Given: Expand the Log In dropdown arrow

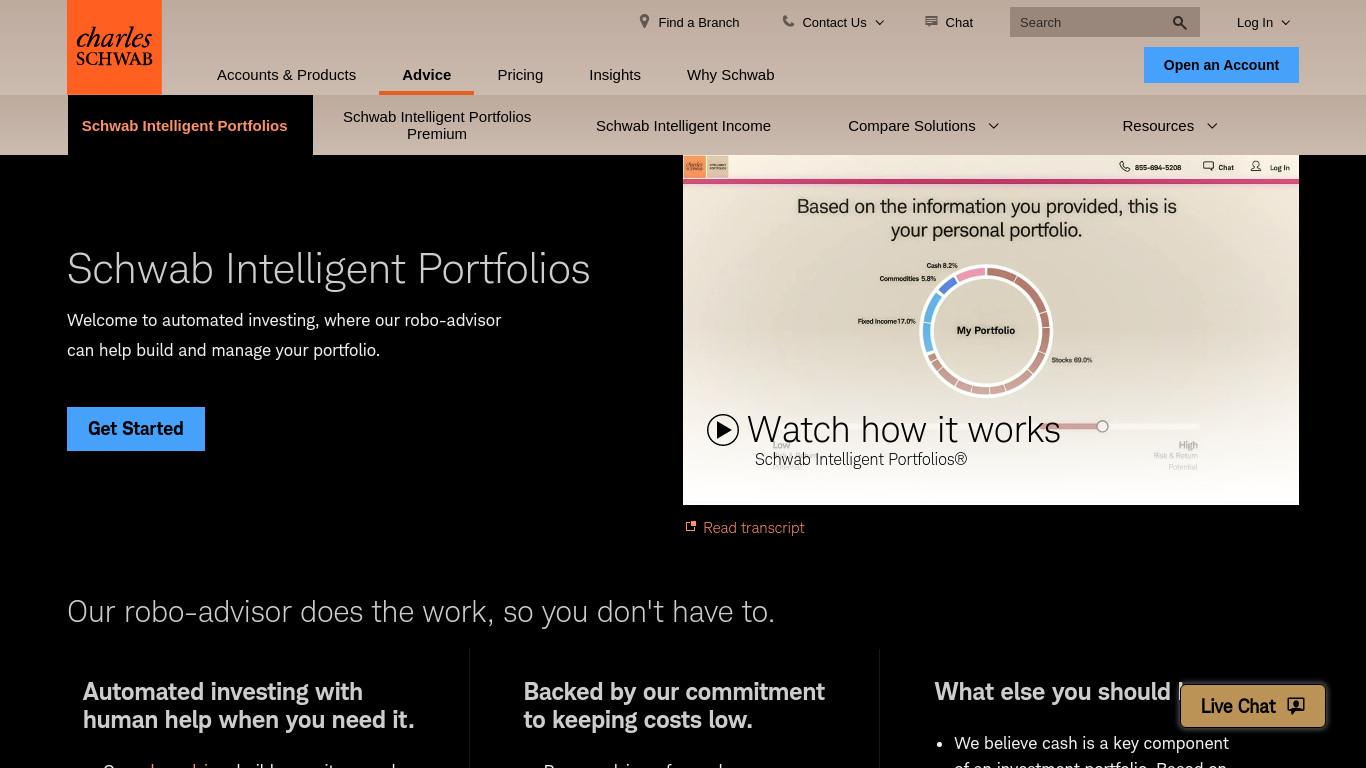Looking at the screenshot, I should pos(1286,23).
